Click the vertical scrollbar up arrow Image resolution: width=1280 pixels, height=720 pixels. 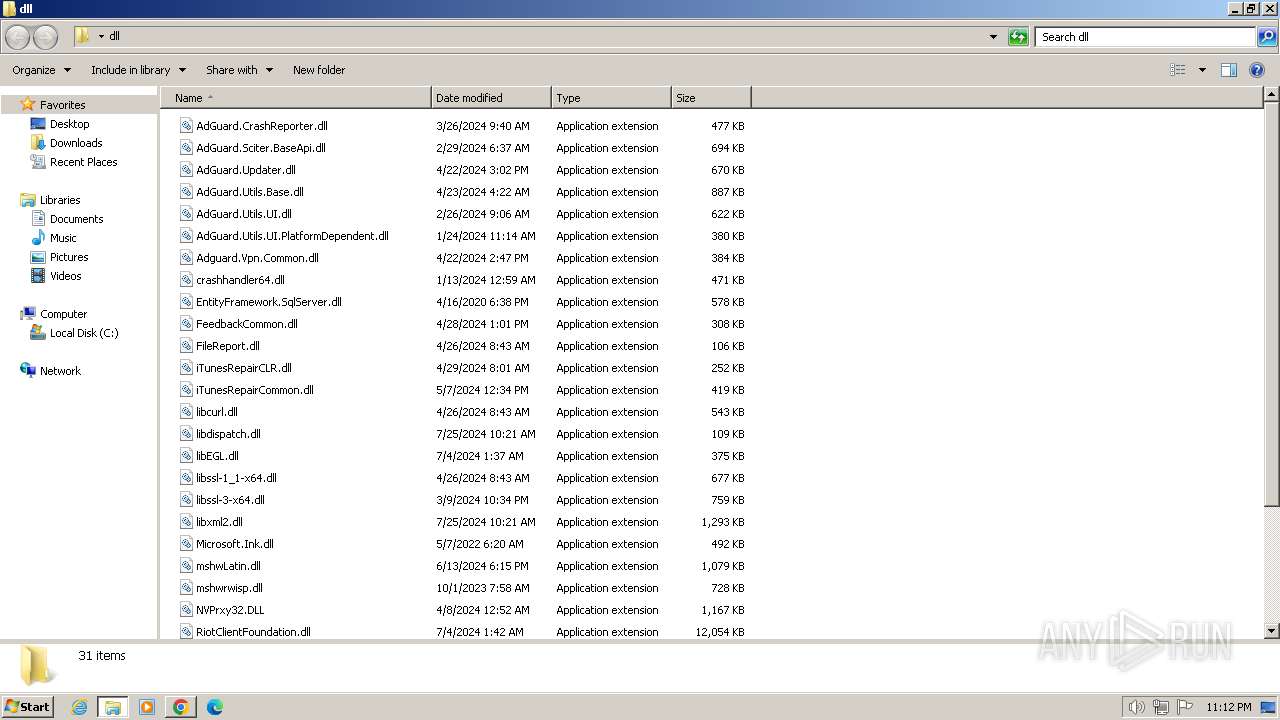tap(1272, 95)
